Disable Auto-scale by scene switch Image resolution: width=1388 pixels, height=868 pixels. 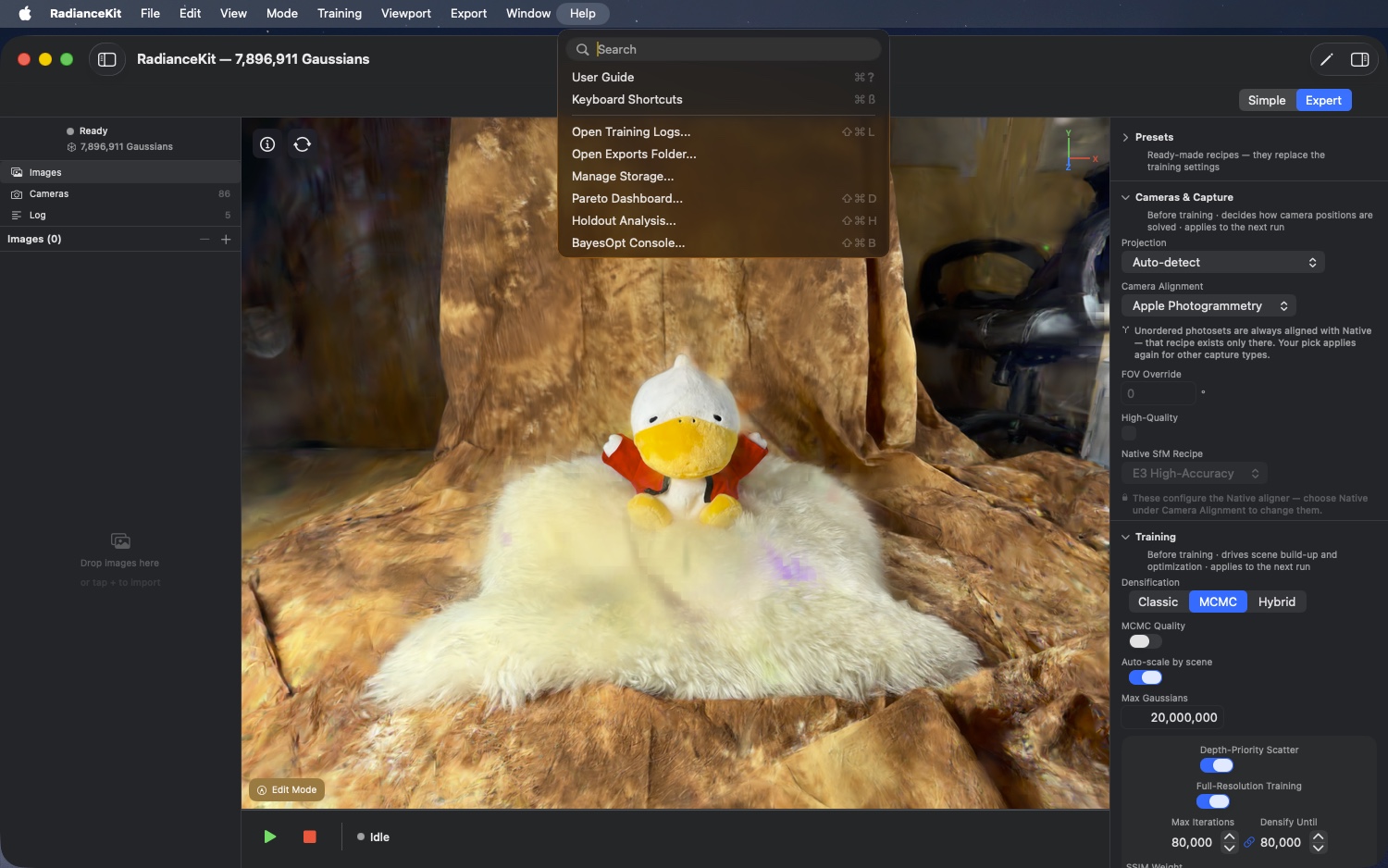click(x=1146, y=677)
